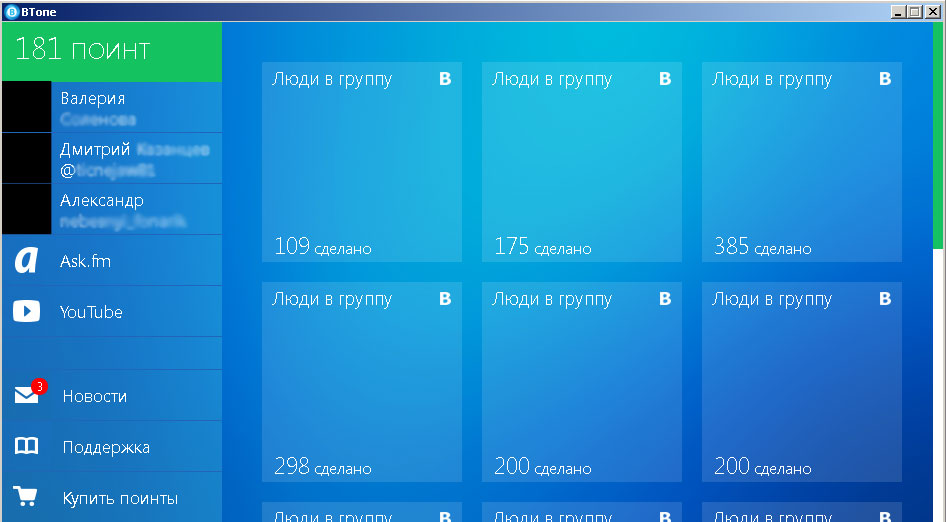This screenshot has width=946, height=522.
Task: Open Поддержка in the sidebar
Action: (112, 447)
